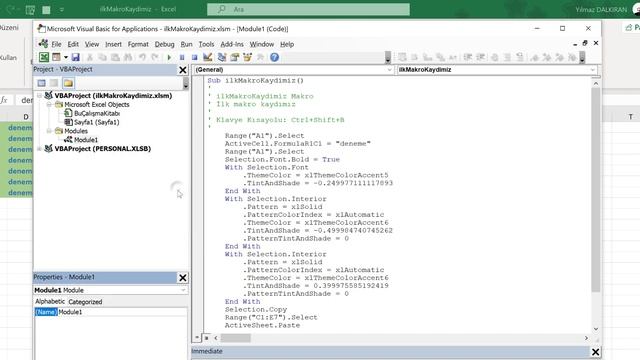Click the Next Bookmark icon
The image size is (640, 360).
(547, 58)
